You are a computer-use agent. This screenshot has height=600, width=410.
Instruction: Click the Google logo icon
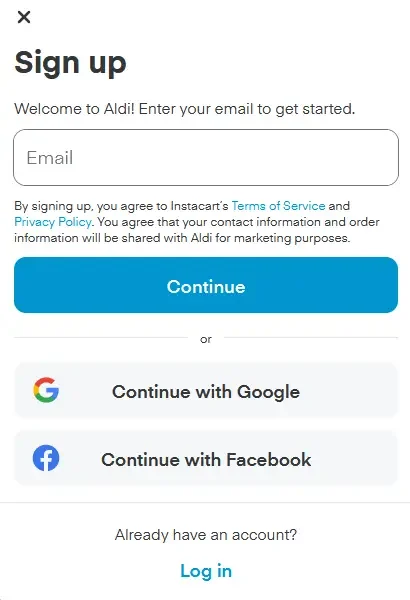click(x=46, y=390)
